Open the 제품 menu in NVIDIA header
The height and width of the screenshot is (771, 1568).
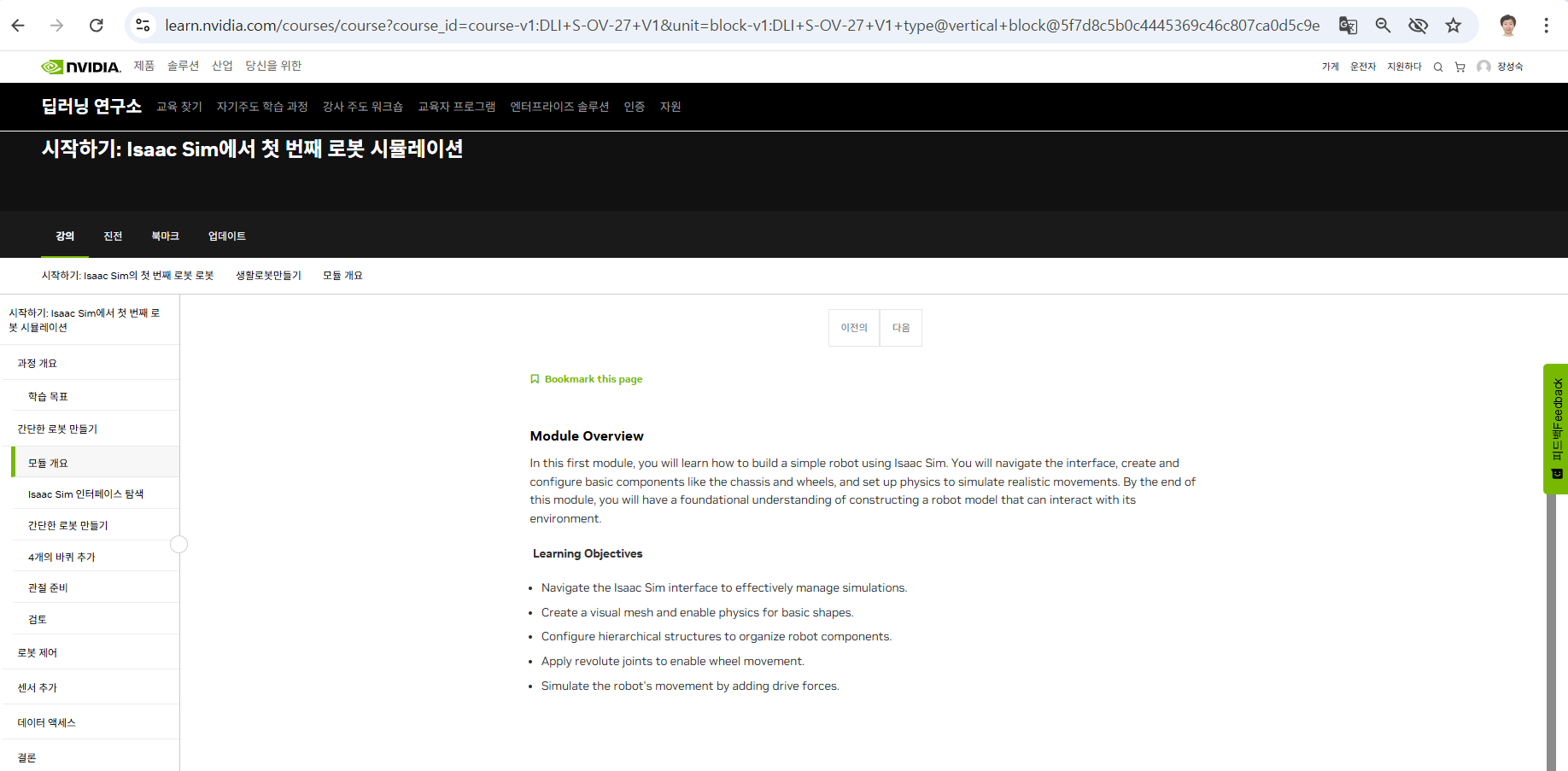(144, 66)
